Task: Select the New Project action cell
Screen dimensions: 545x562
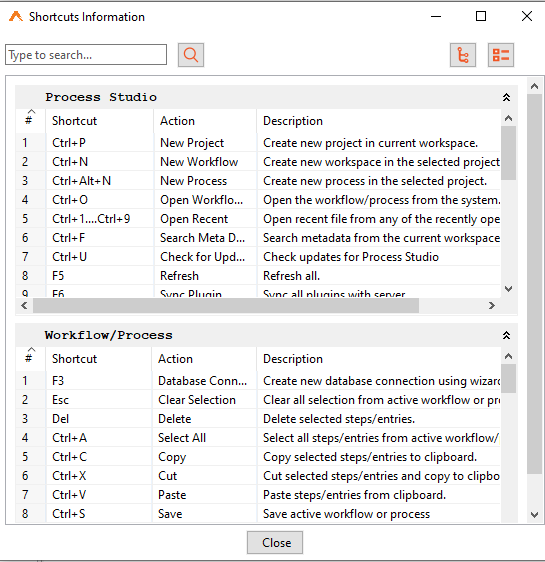Action: click(x=205, y=143)
